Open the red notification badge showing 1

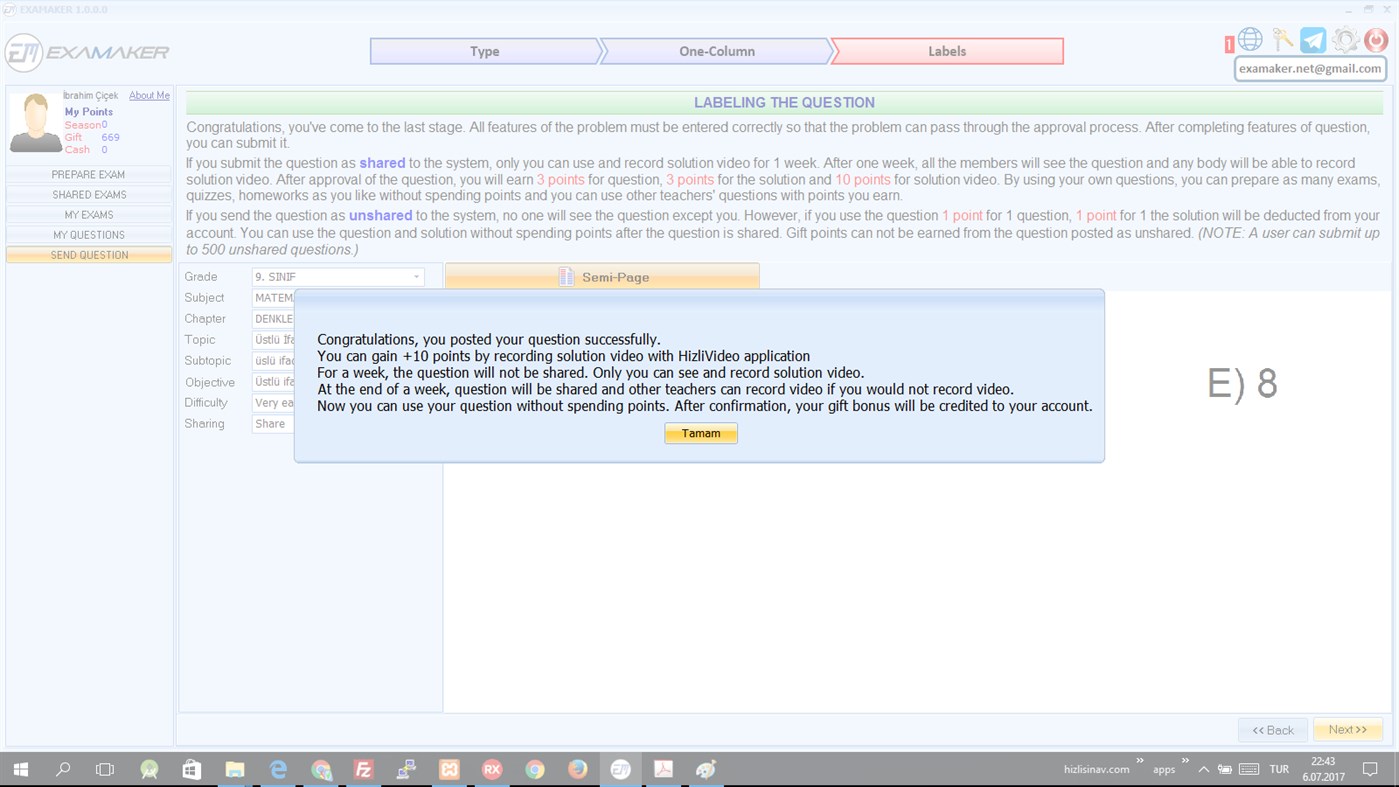1229,43
